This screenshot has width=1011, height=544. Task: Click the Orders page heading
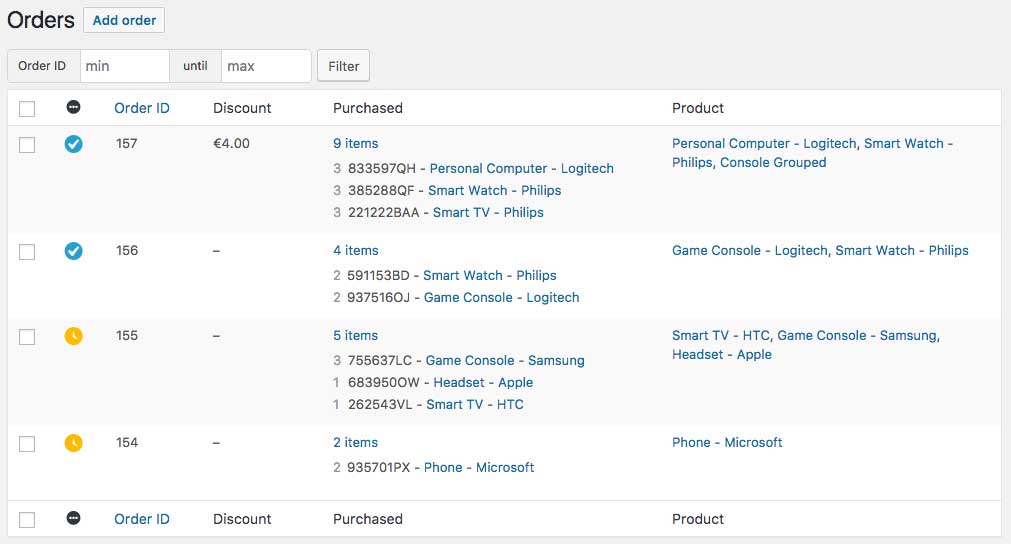click(41, 20)
